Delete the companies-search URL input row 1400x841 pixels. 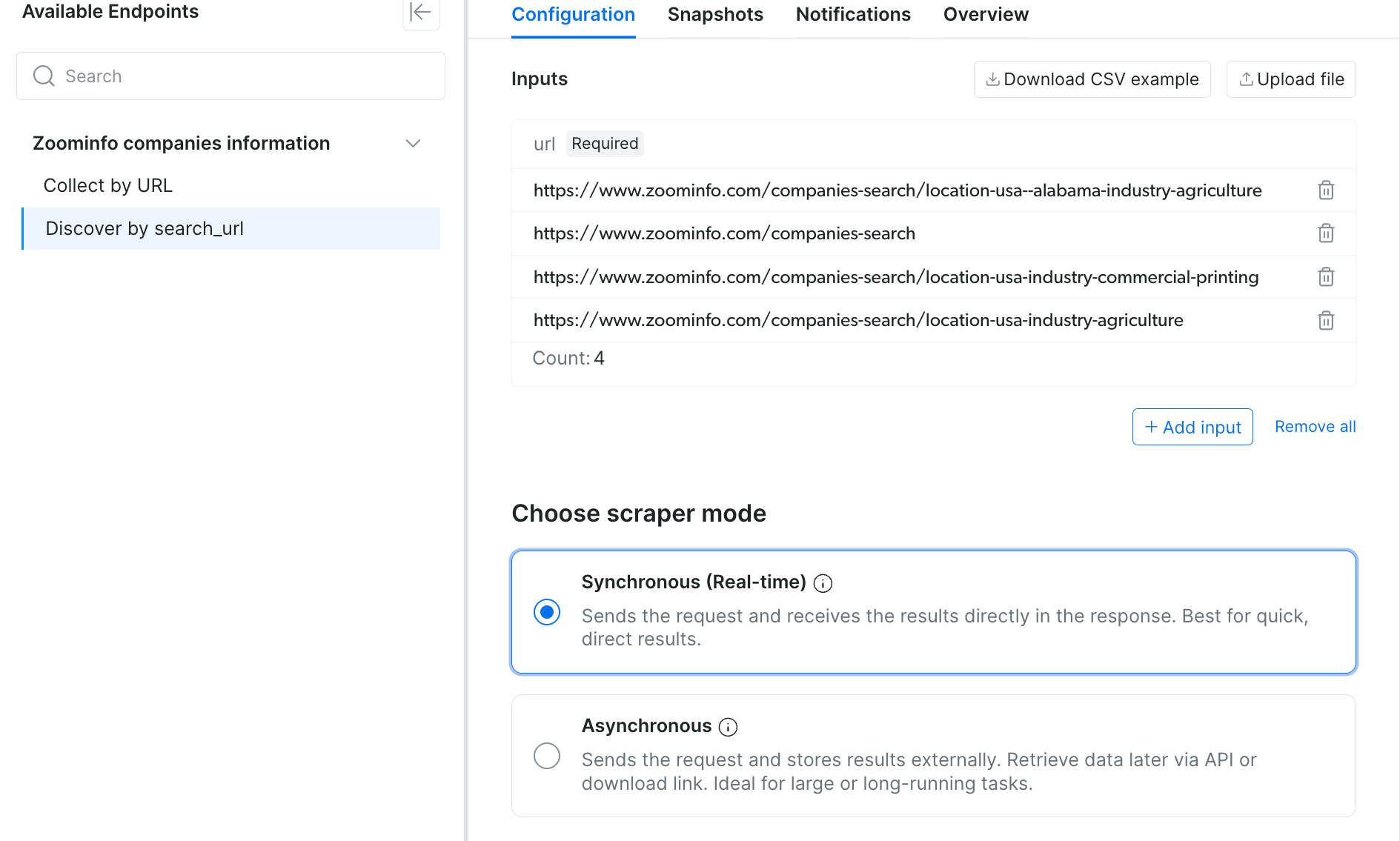tap(1326, 233)
